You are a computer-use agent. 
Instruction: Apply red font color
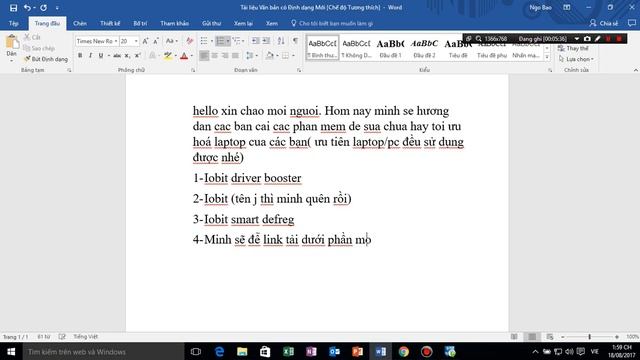(184, 56)
